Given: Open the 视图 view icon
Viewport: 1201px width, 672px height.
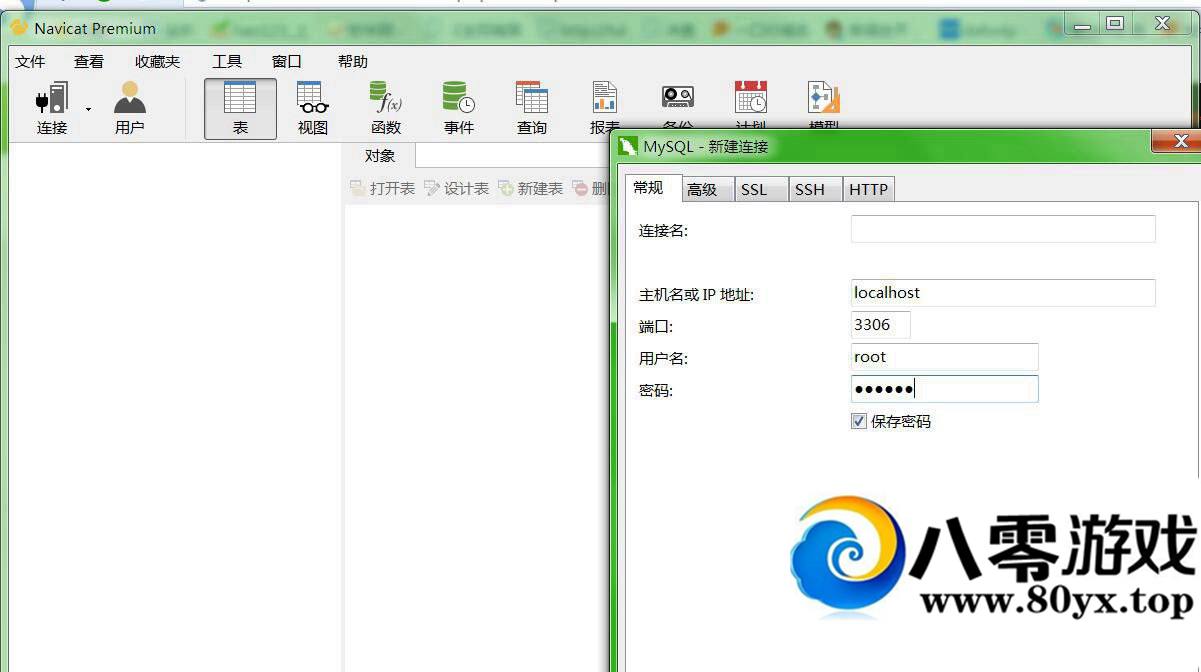Looking at the screenshot, I should click(x=313, y=109).
